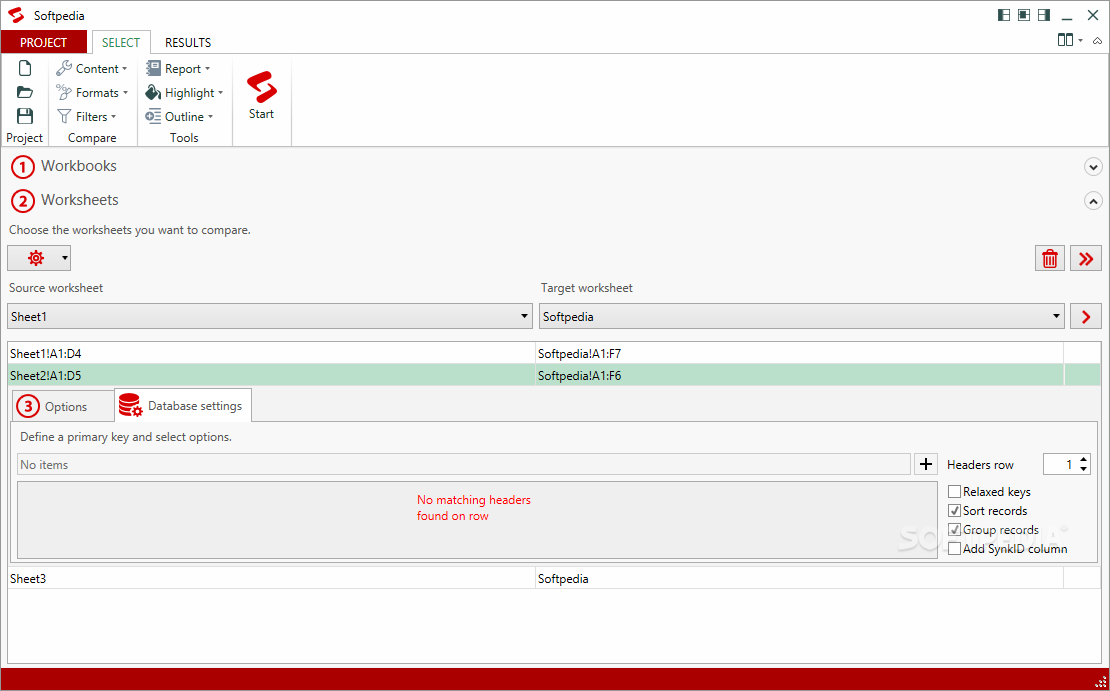
Task: Add a primary key with plus button
Action: click(926, 464)
